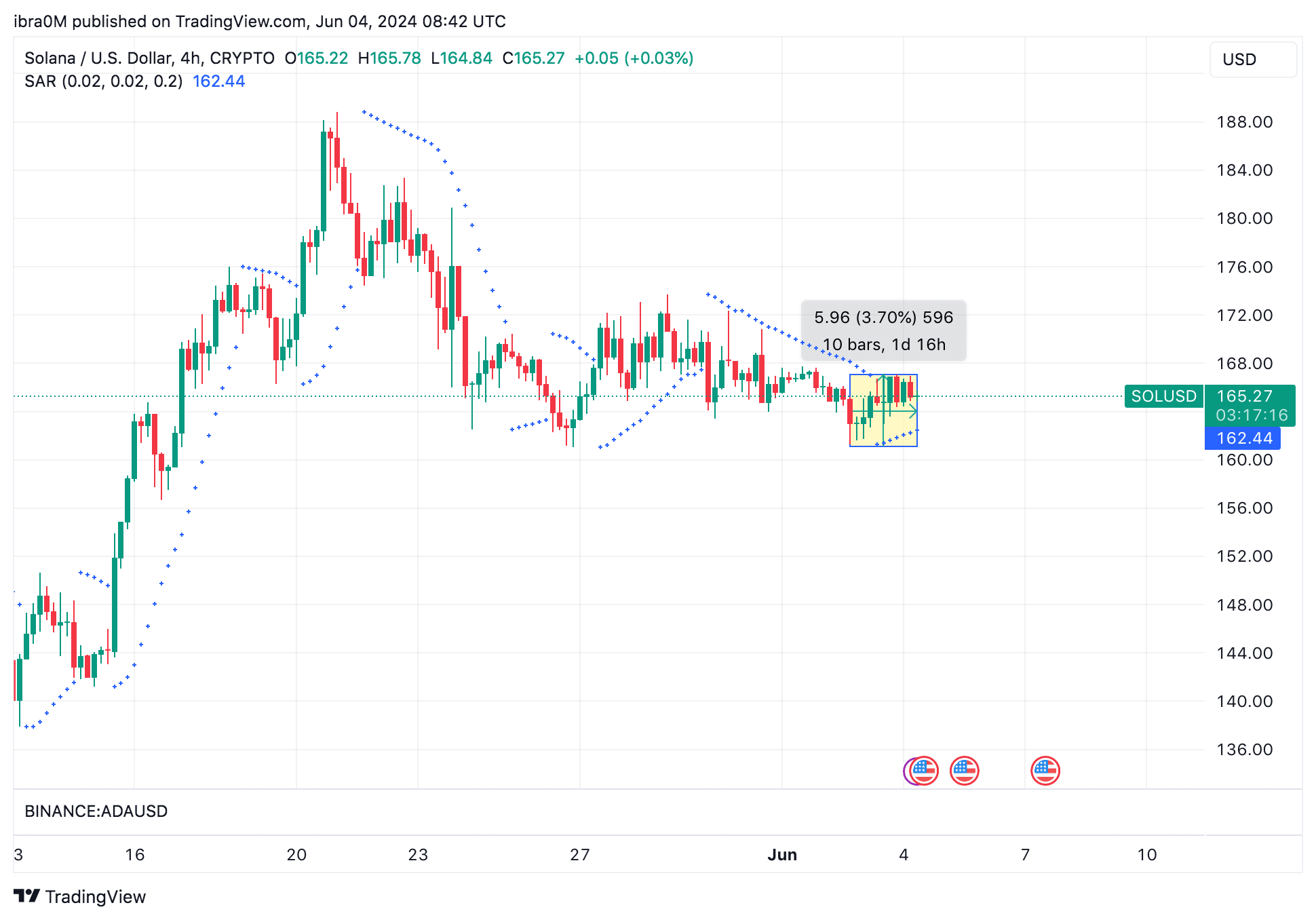Click the countdown timer 03:17:16
The width and height of the screenshot is (1316, 920).
point(1251,415)
